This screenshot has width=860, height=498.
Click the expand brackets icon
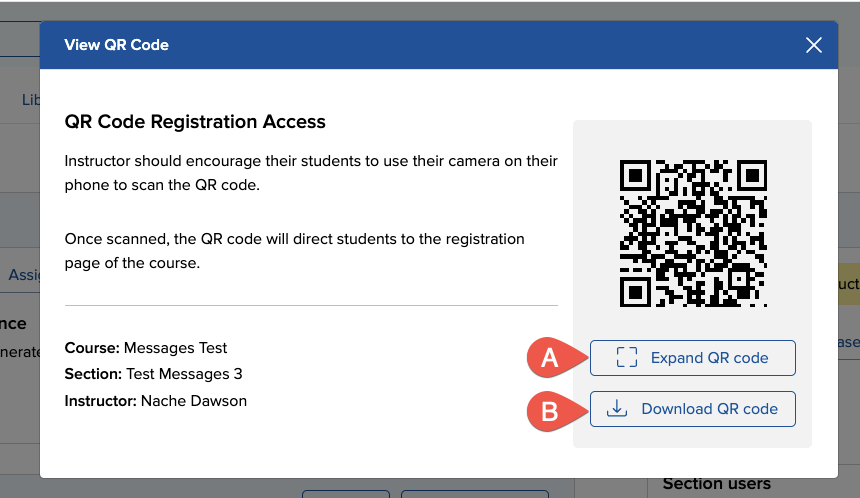[627, 358]
